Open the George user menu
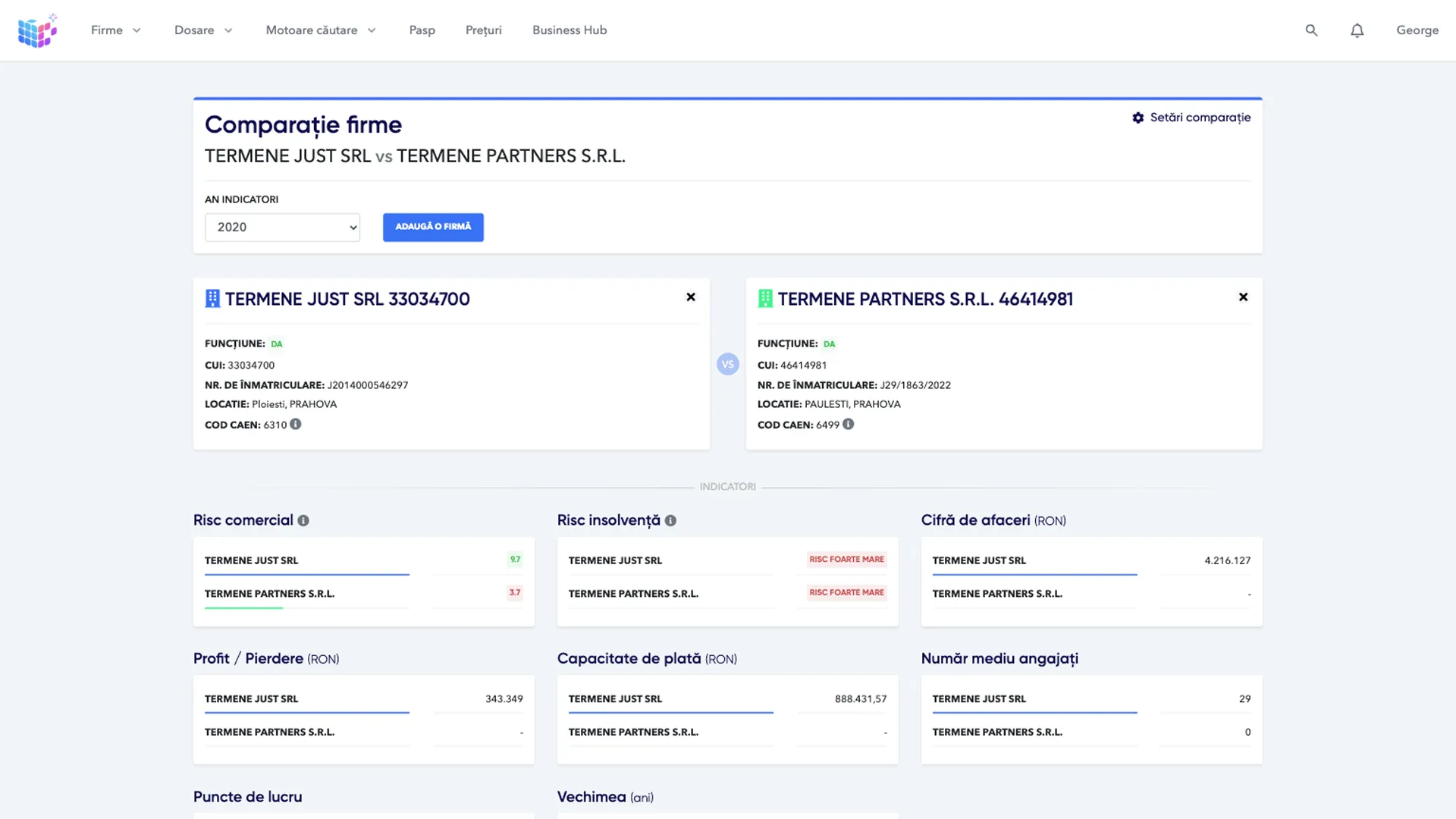 coord(1417,30)
